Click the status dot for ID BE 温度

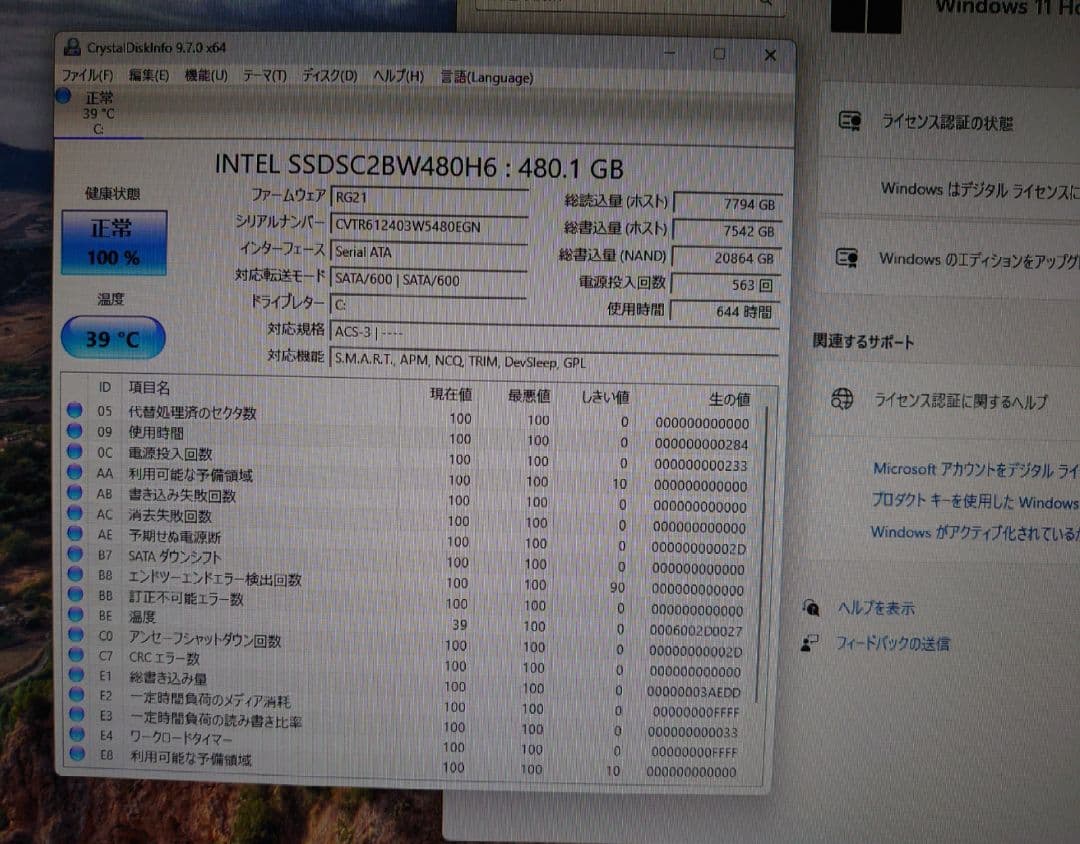point(76,615)
